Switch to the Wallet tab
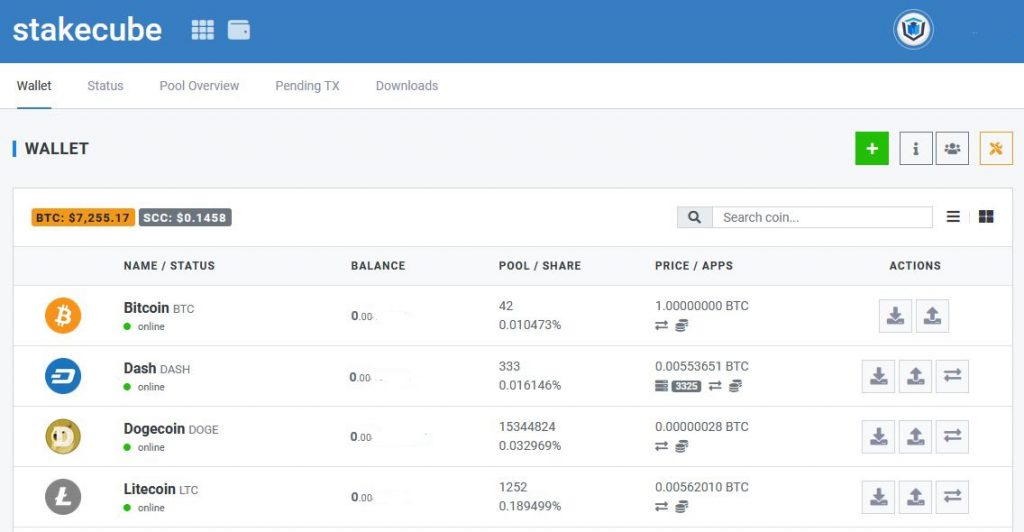The height and width of the screenshot is (532, 1024). [x=34, y=86]
